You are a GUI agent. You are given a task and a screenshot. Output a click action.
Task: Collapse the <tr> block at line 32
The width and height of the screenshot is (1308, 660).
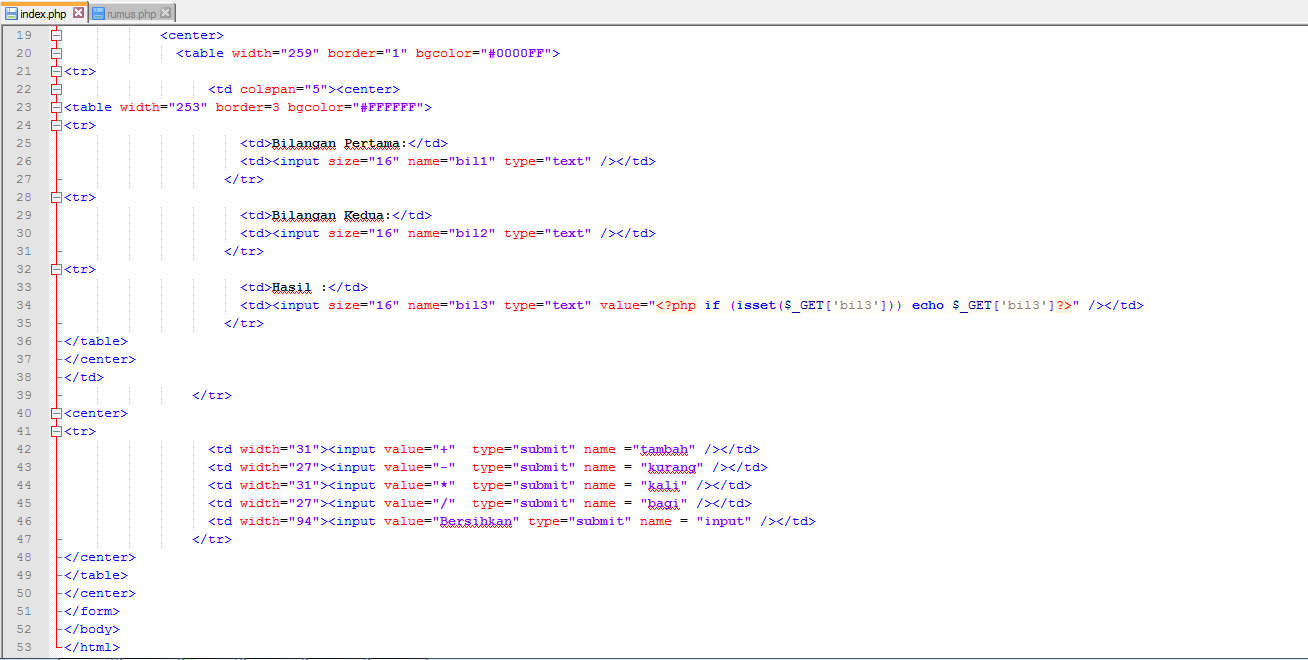(x=56, y=268)
